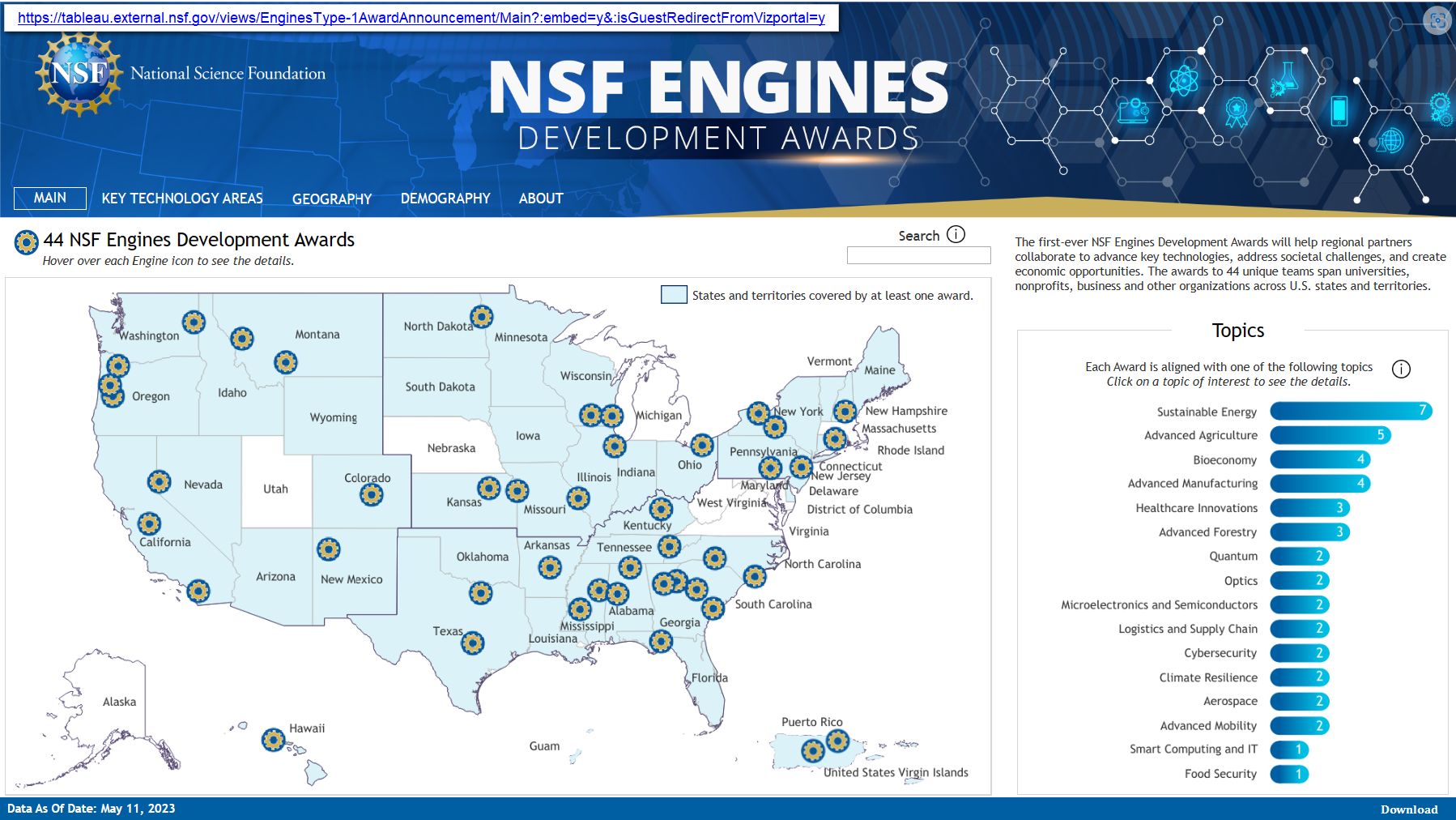Open the info tooltip beside Search
Screen dimensions: 1456x820
(x=956, y=233)
